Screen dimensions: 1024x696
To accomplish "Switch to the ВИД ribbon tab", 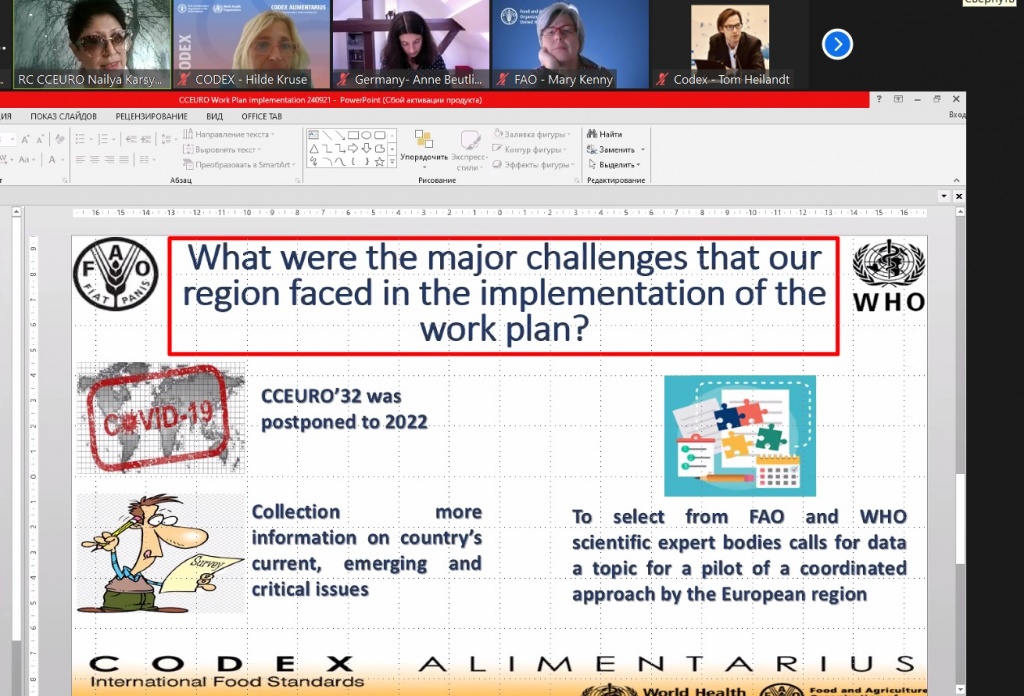I will [214, 116].
